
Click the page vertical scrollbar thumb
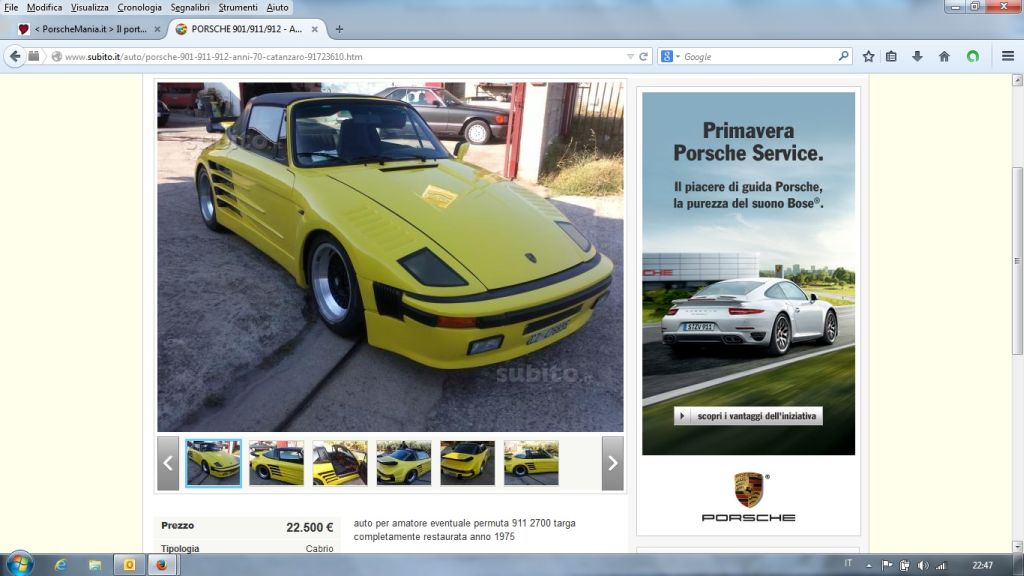(x=1017, y=261)
